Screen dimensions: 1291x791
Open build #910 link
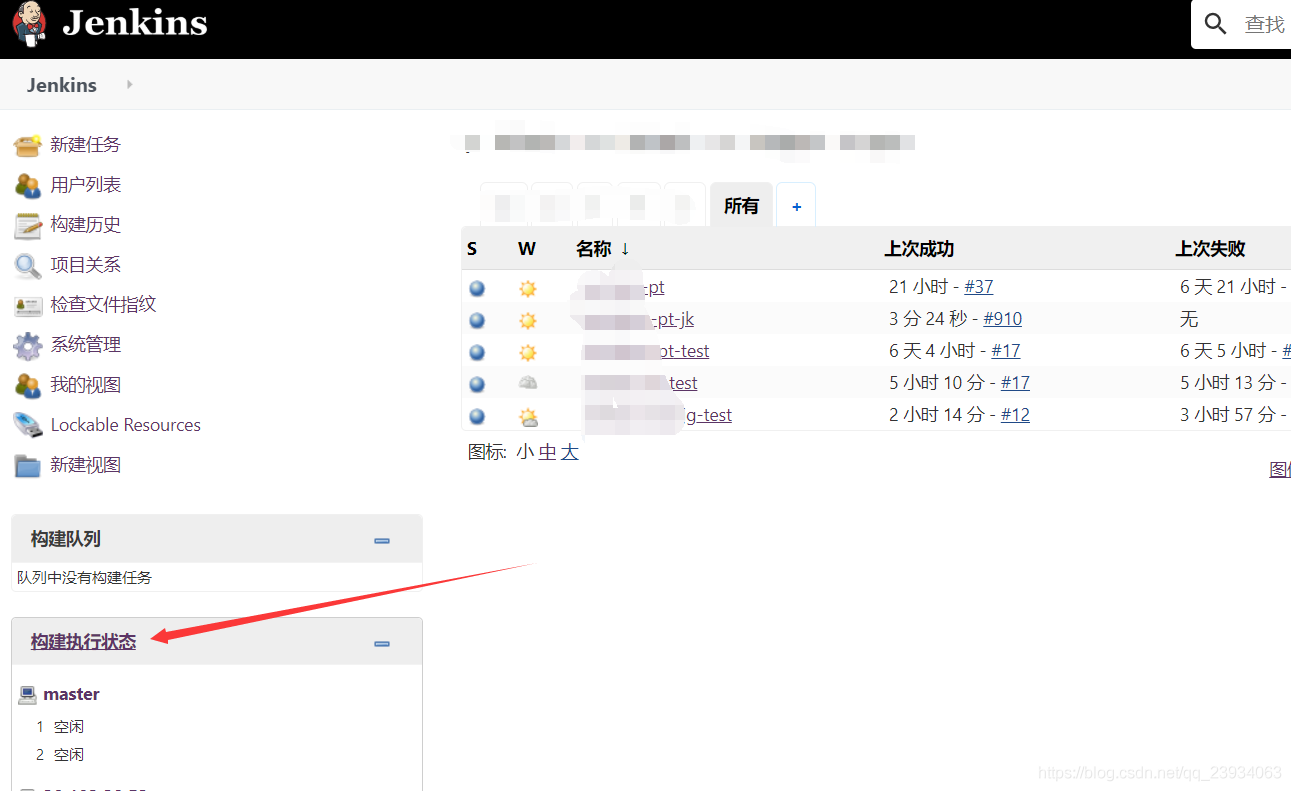1003,319
